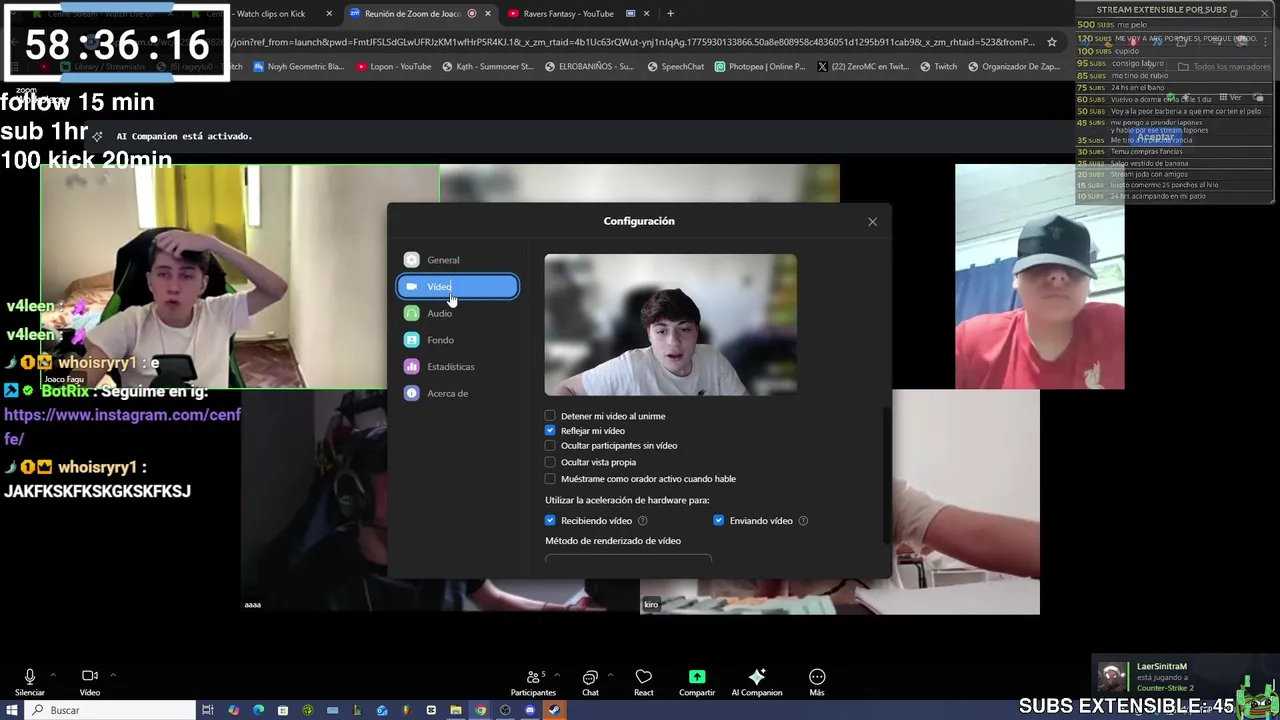Uncheck Enviando vídeo hardware acceleration
The width and height of the screenshot is (1280, 720).
click(718, 521)
